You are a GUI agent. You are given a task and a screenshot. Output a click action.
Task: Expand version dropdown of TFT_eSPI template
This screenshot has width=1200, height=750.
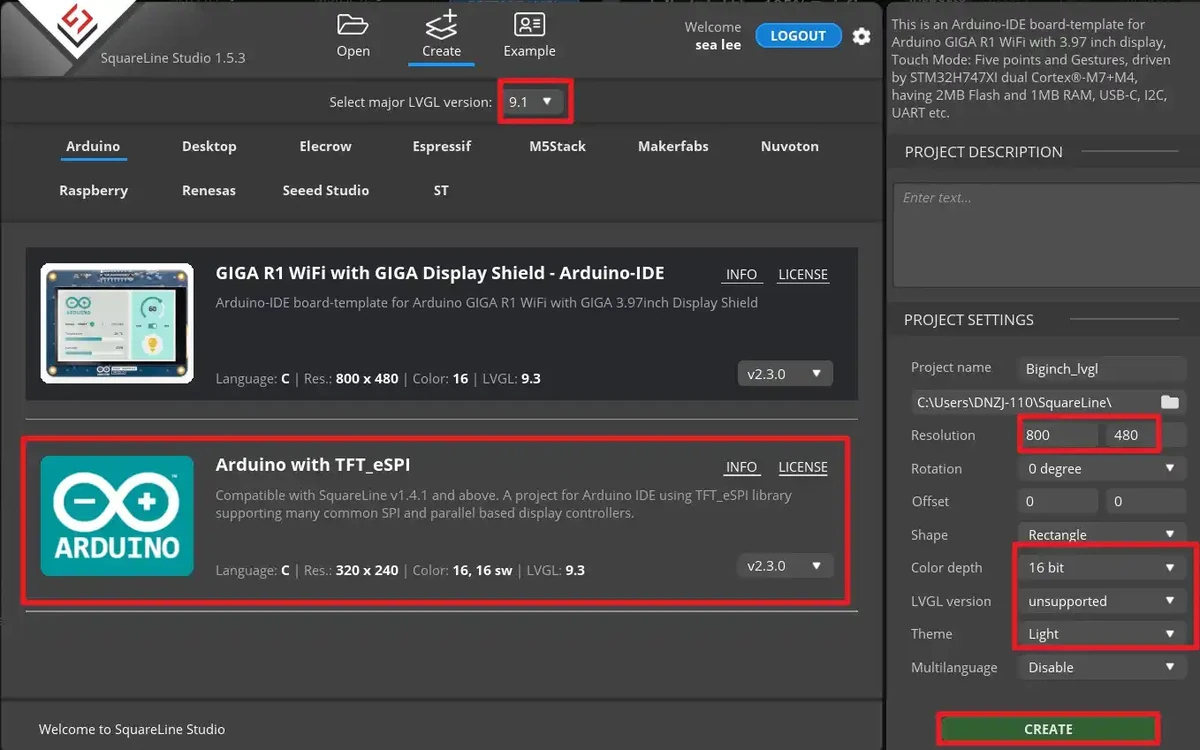click(x=784, y=566)
